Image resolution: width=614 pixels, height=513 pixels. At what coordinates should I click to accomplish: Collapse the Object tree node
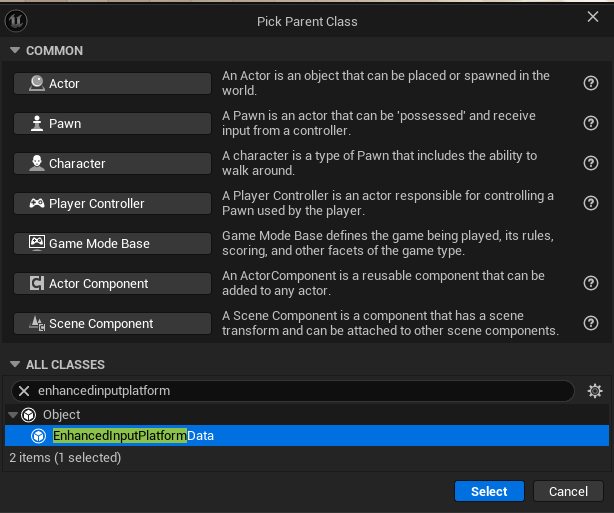(13, 415)
